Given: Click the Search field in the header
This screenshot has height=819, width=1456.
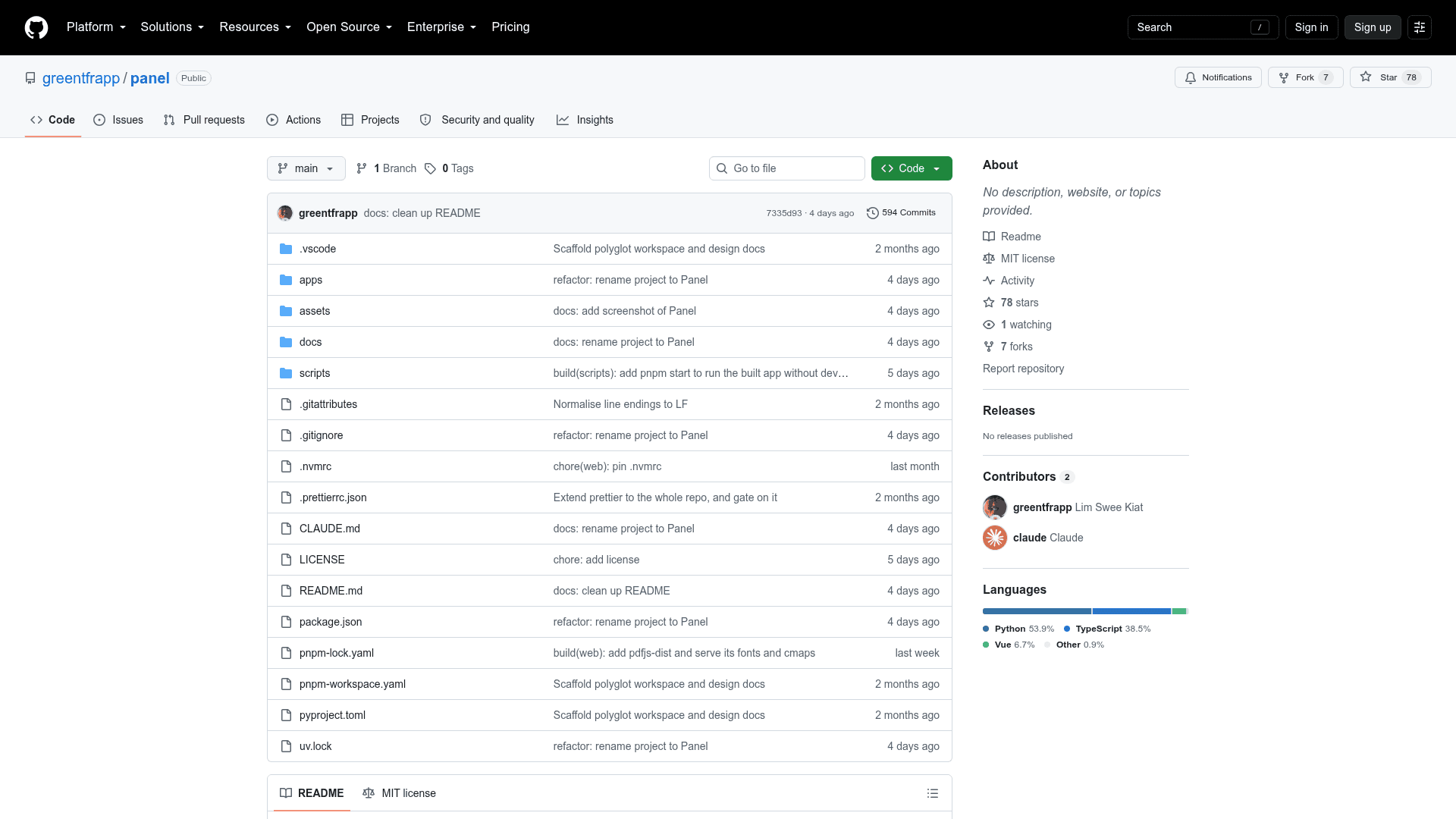Looking at the screenshot, I should (1203, 27).
